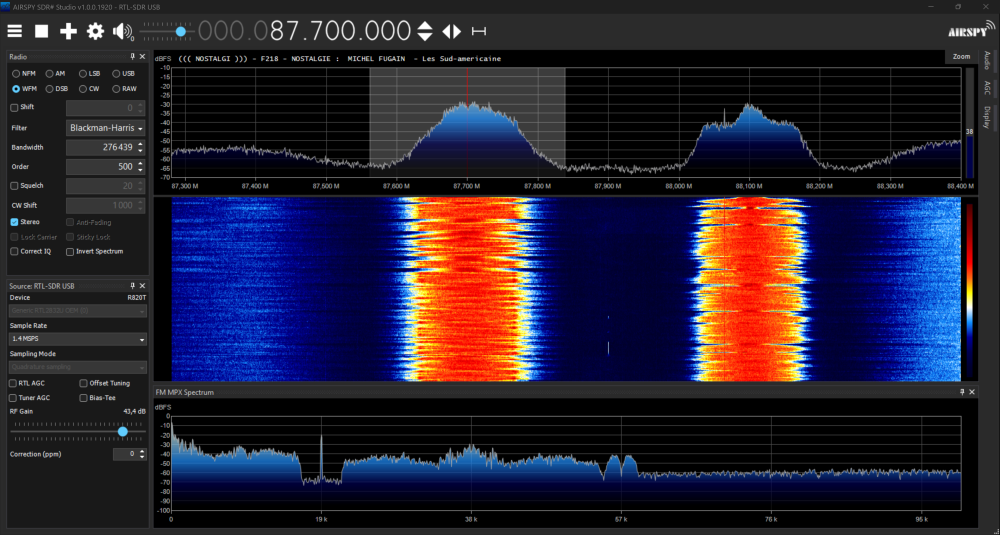This screenshot has height=535, width=1000.
Task: Click the Zoom slider on spectrum edge
Action: (970, 123)
